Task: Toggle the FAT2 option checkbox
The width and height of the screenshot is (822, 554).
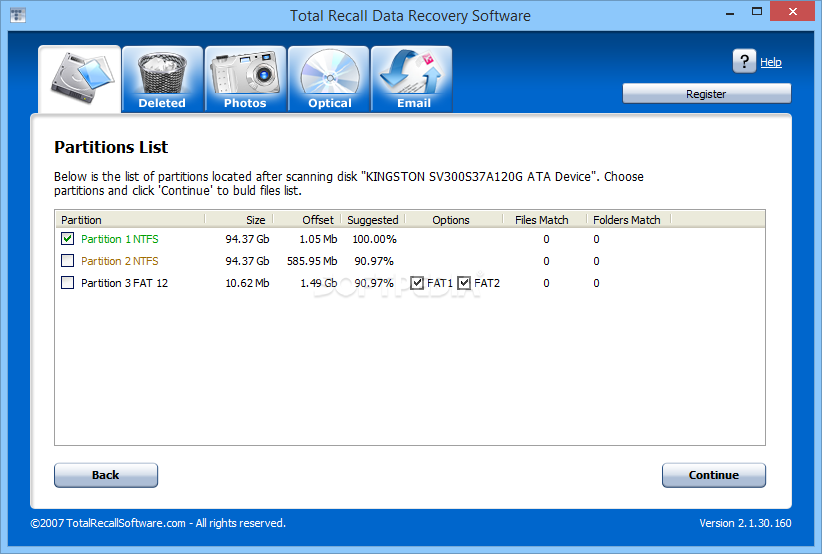Action: click(x=464, y=283)
